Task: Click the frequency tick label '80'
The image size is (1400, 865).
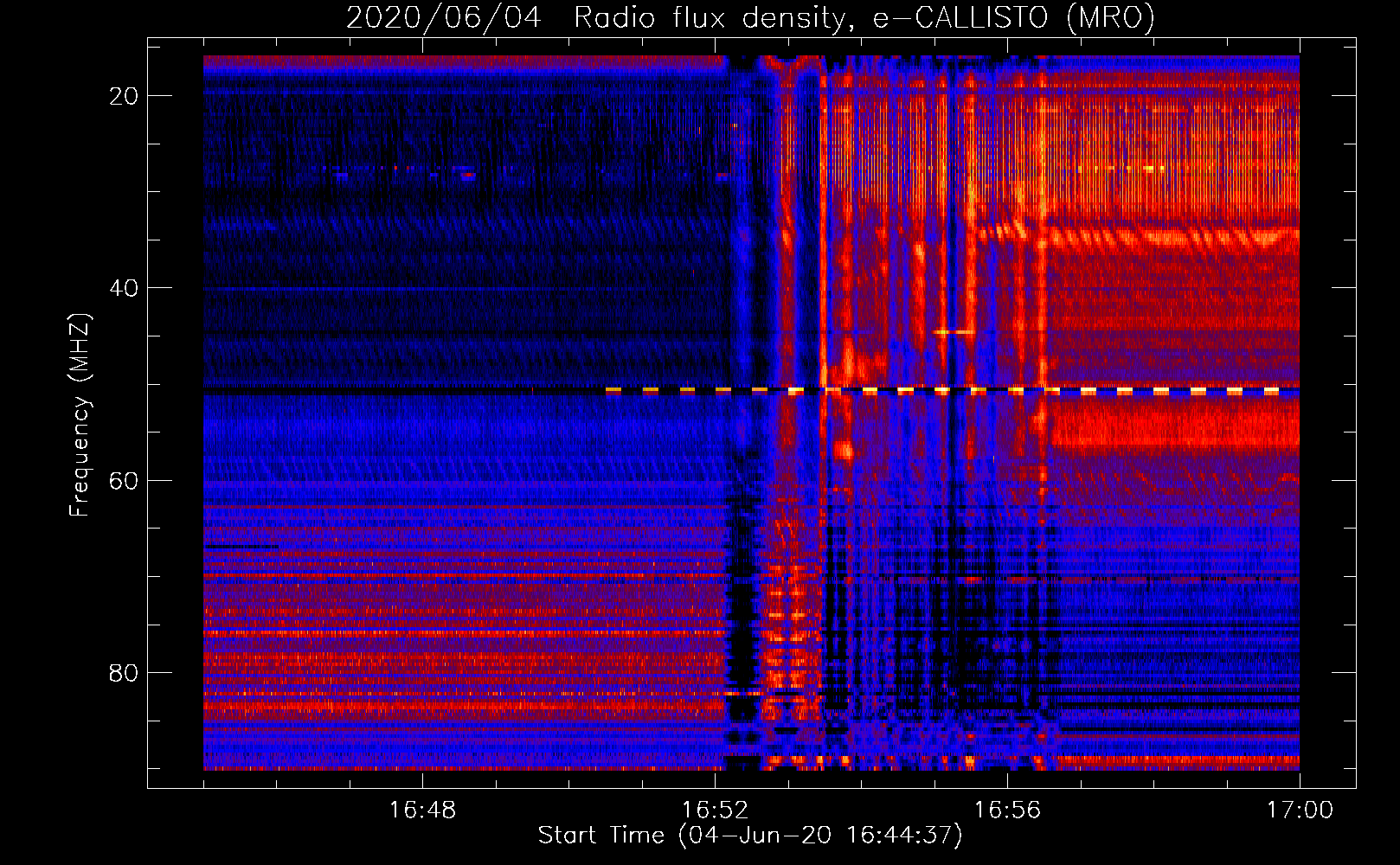Action: 125,672
